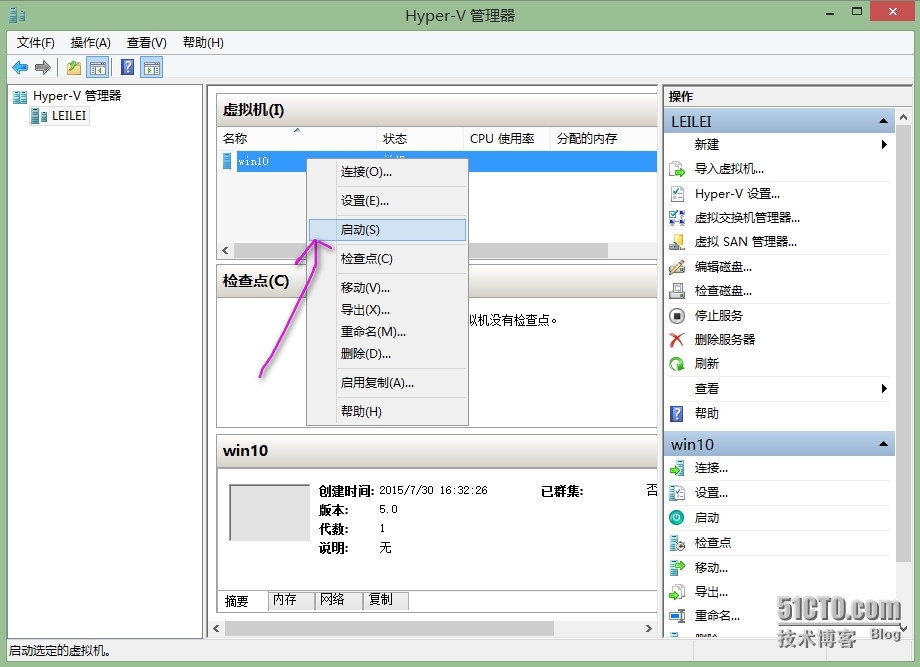Open the blue Help toolbar icon
The width and height of the screenshot is (920, 667).
tap(127, 67)
